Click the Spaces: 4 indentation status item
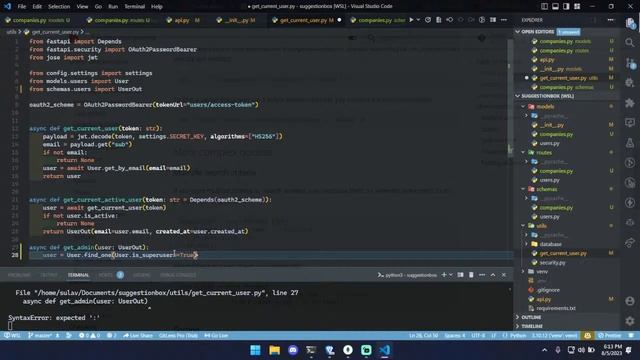Screen dimensions: 640x360 tap(455, 336)
